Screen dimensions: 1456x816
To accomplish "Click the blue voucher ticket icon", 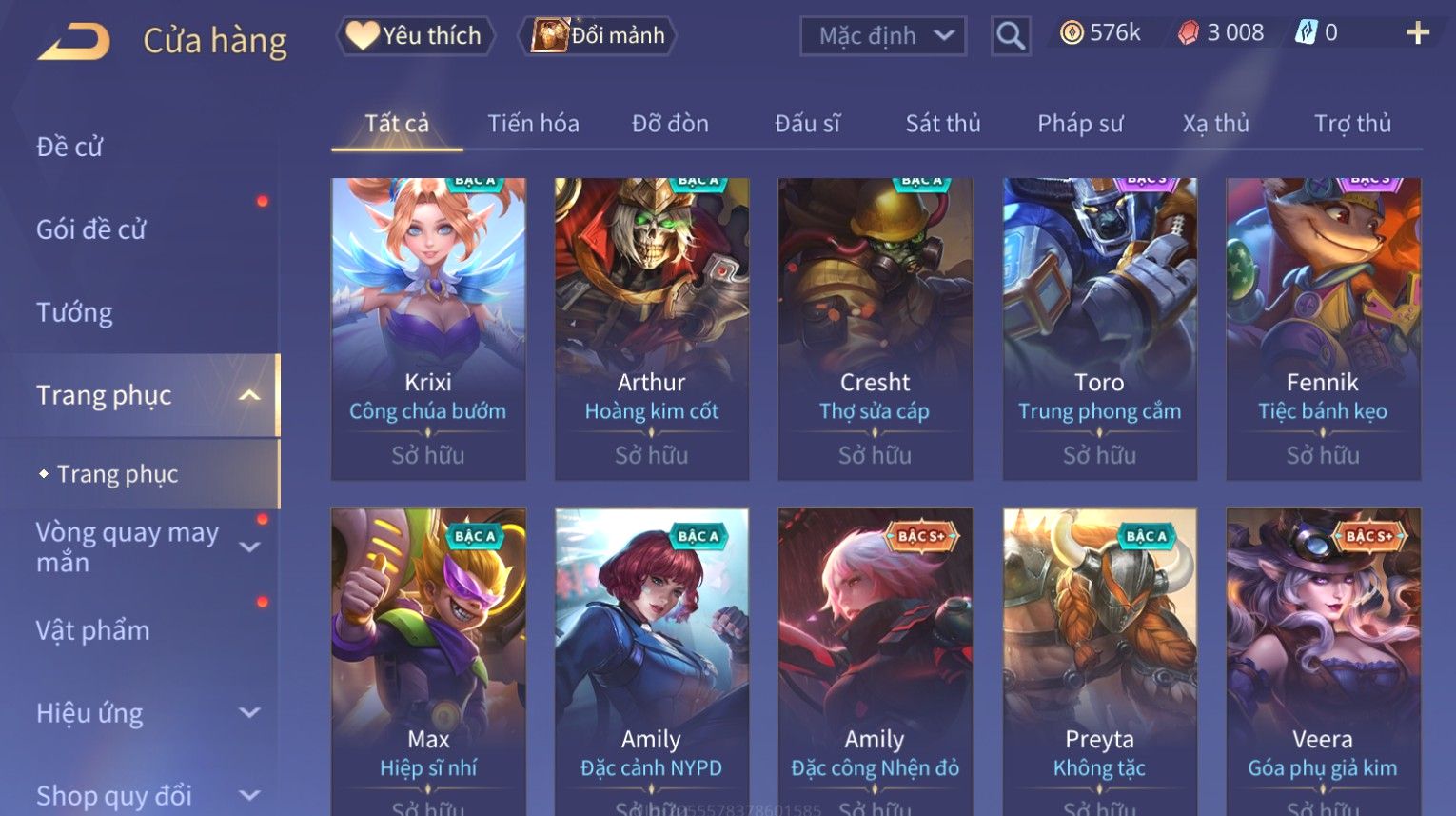I will [x=1307, y=33].
